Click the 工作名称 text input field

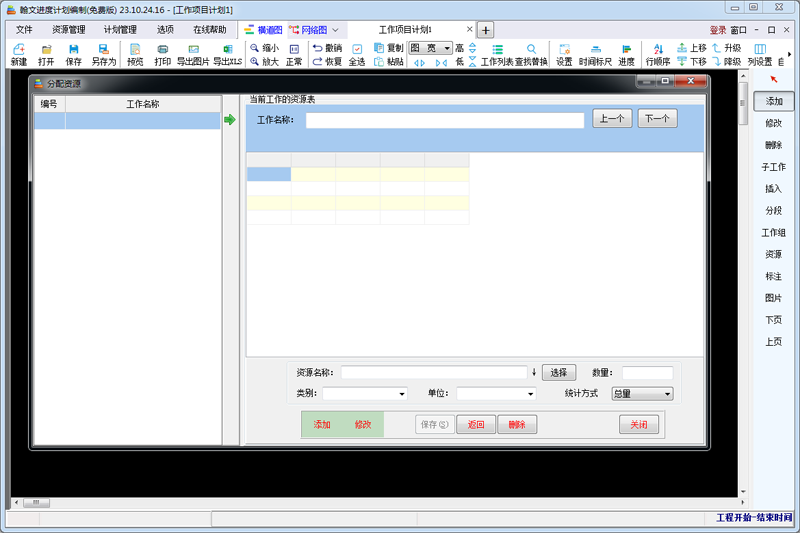444,120
